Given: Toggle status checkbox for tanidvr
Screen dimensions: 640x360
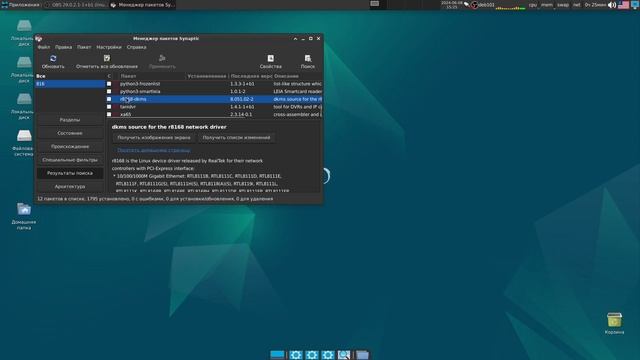Looking at the screenshot, I should pyautogui.click(x=109, y=107).
